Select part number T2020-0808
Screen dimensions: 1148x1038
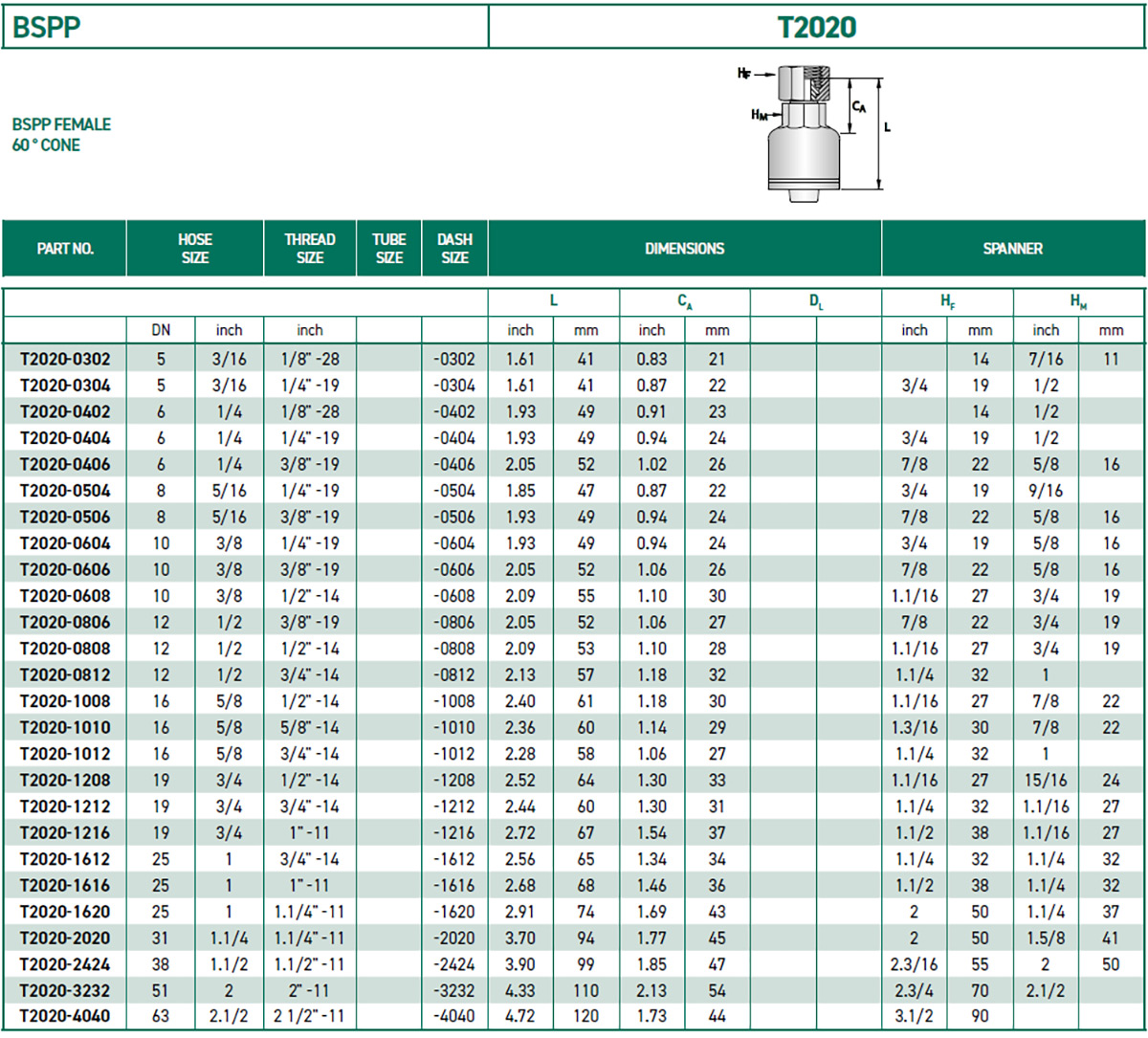tap(65, 649)
